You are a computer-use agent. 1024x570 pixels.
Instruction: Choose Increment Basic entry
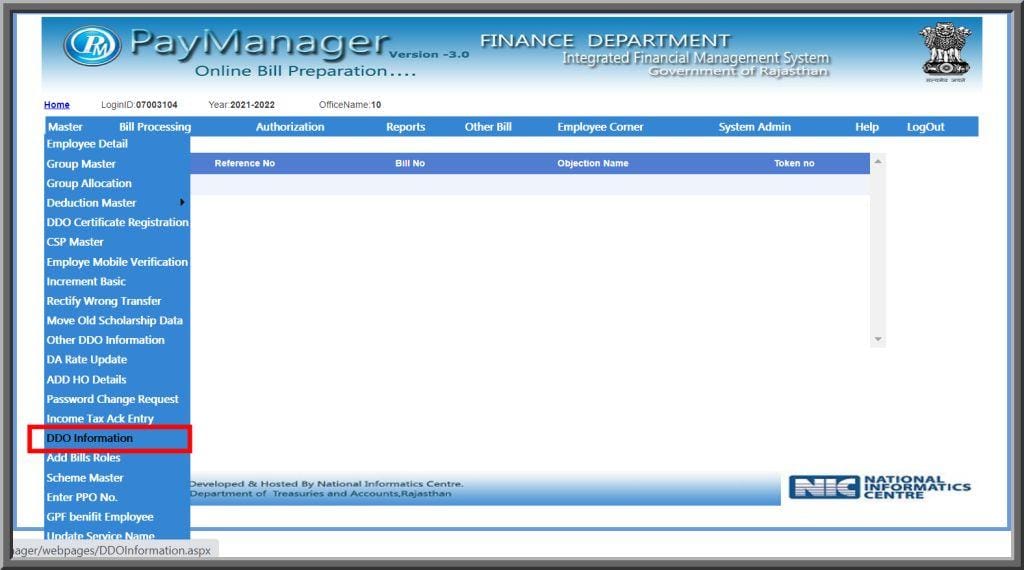(86, 281)
